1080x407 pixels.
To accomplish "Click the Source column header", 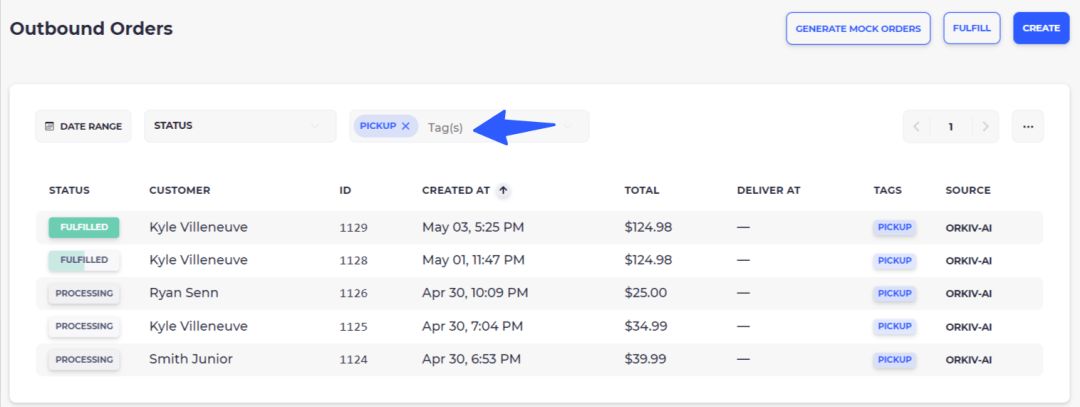I will [968, 191].
